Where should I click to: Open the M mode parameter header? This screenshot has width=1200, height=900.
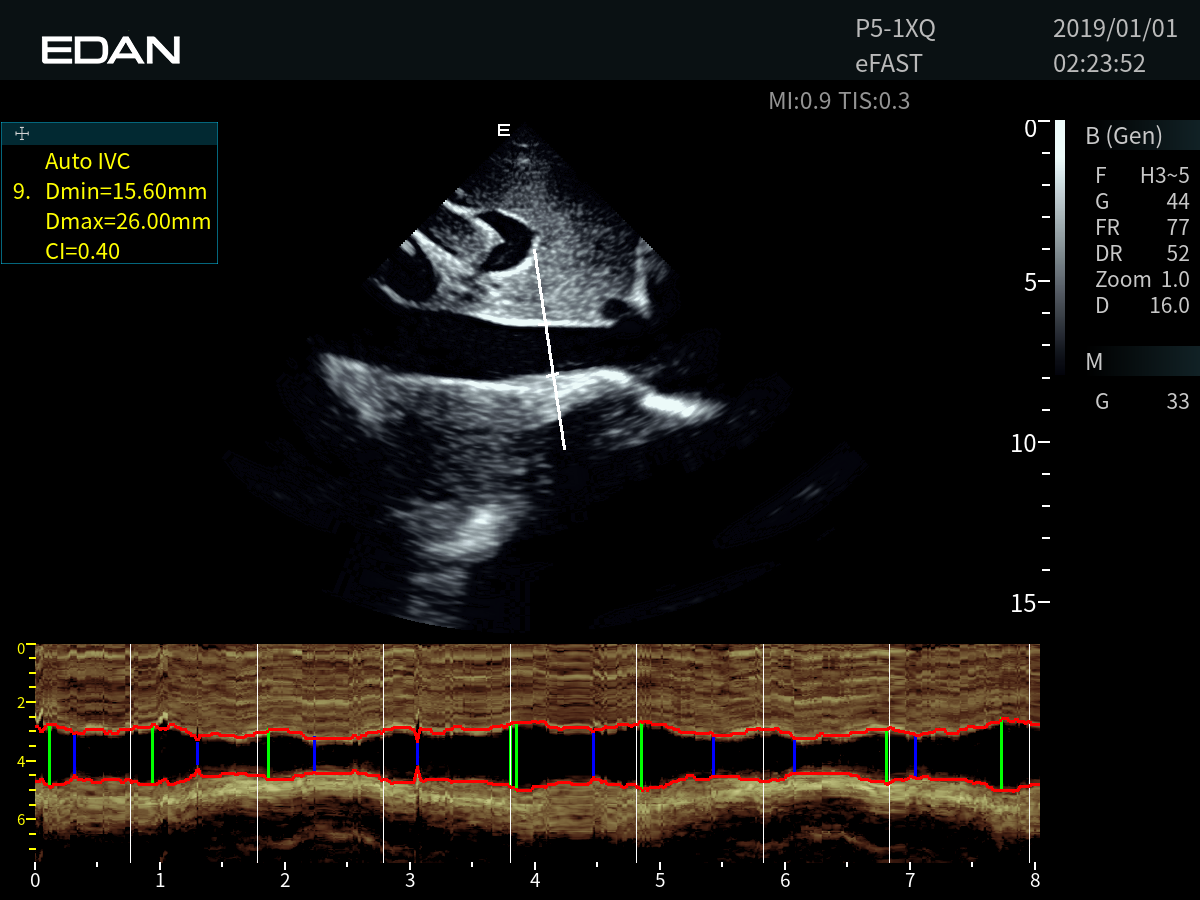(1094, 362)
